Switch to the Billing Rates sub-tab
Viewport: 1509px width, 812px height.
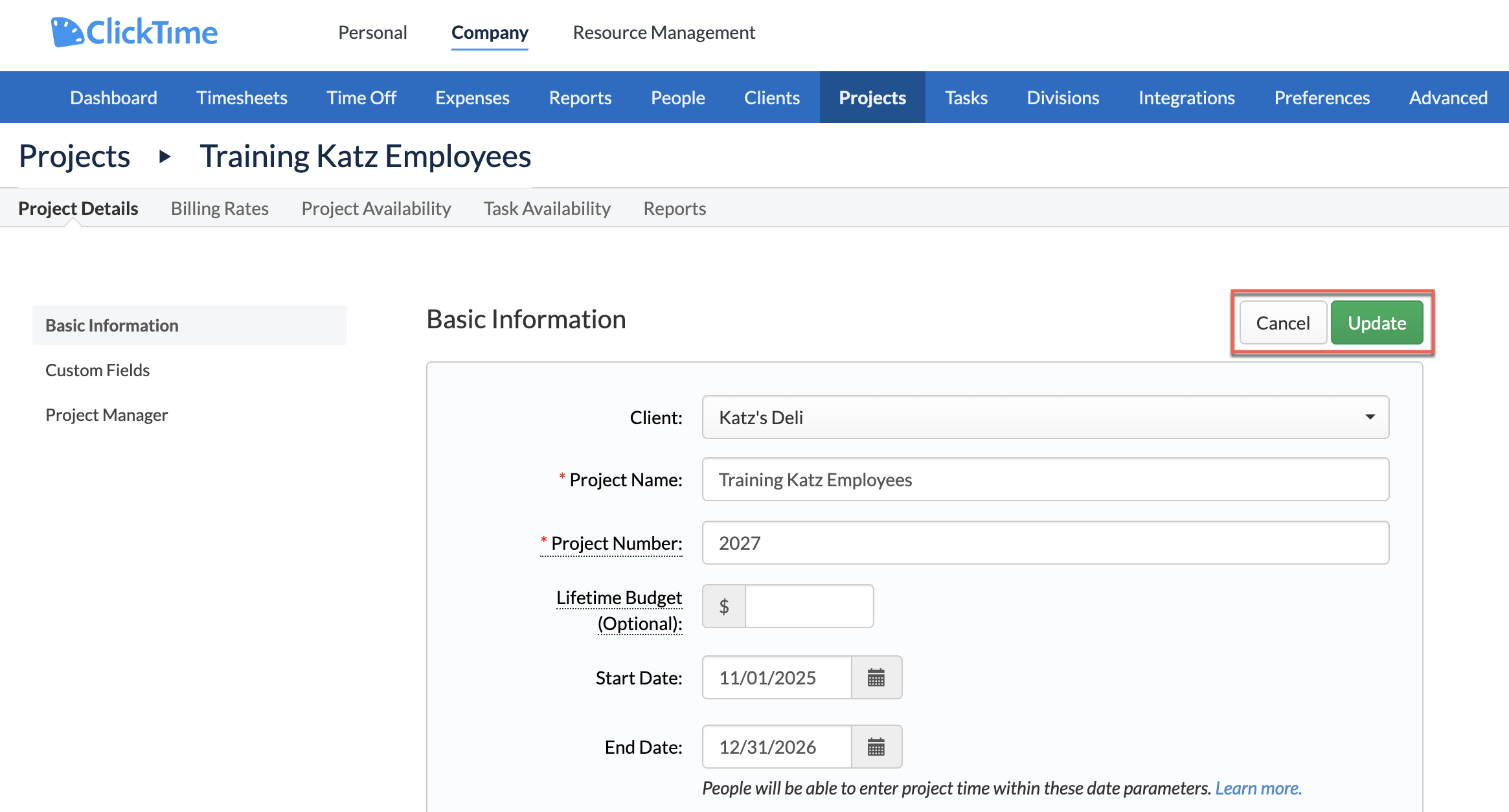[x=220, y=209]
